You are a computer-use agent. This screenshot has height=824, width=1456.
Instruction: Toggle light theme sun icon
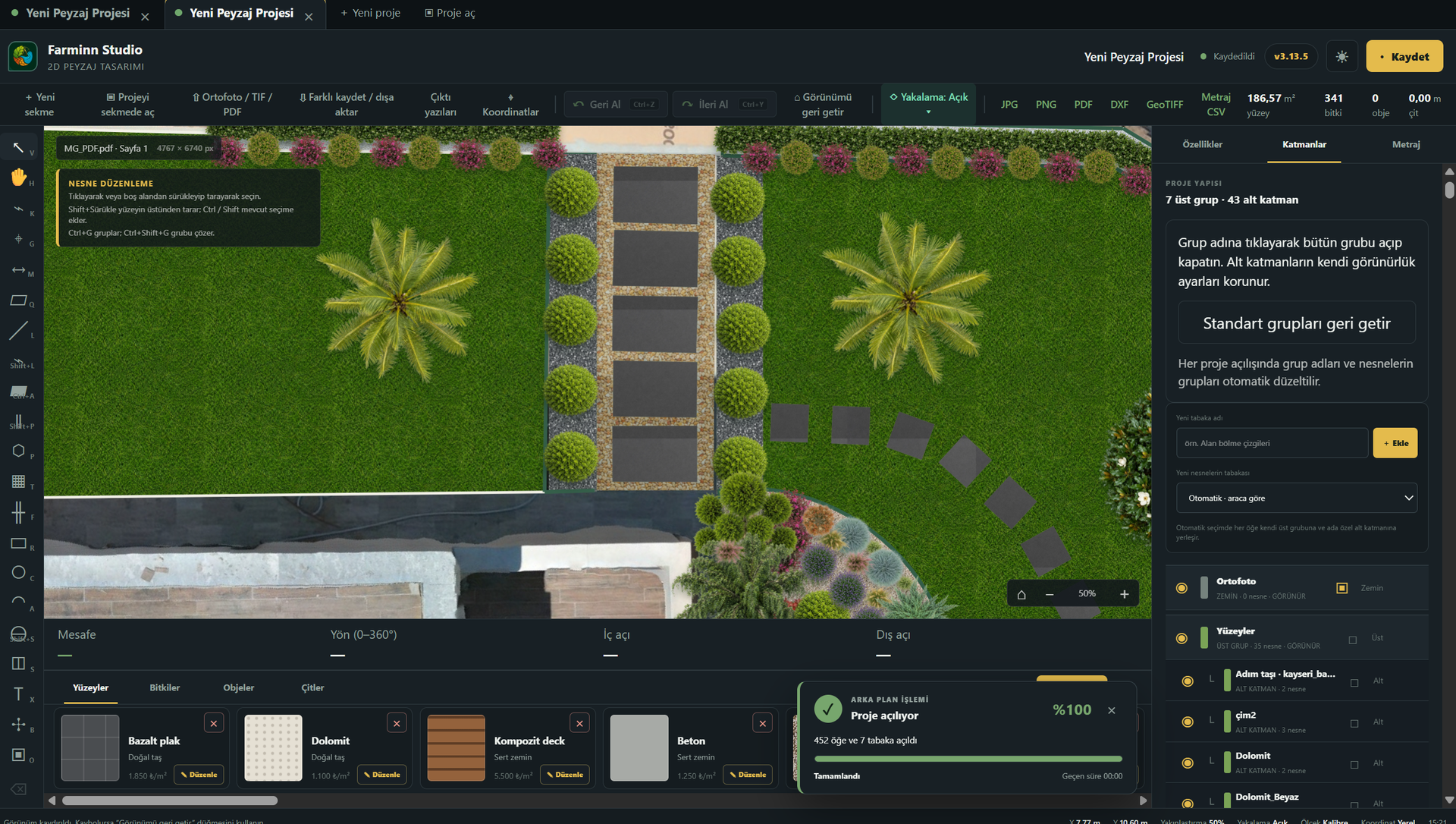point(1342,57)
